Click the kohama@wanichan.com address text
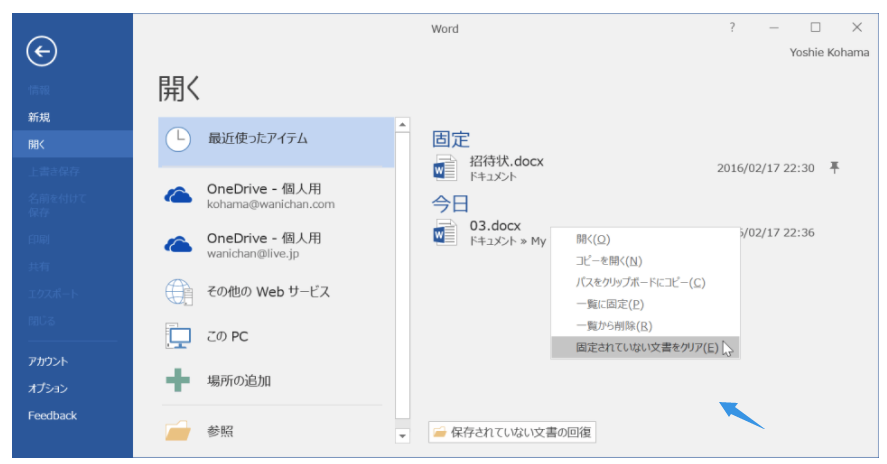The height and width of the screenshot is (464, 887). pyautogui.click(x=270, y=204)
